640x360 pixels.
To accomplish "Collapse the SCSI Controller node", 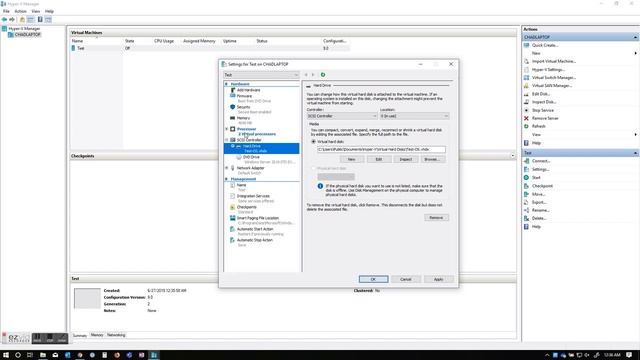I will (227, 140).
